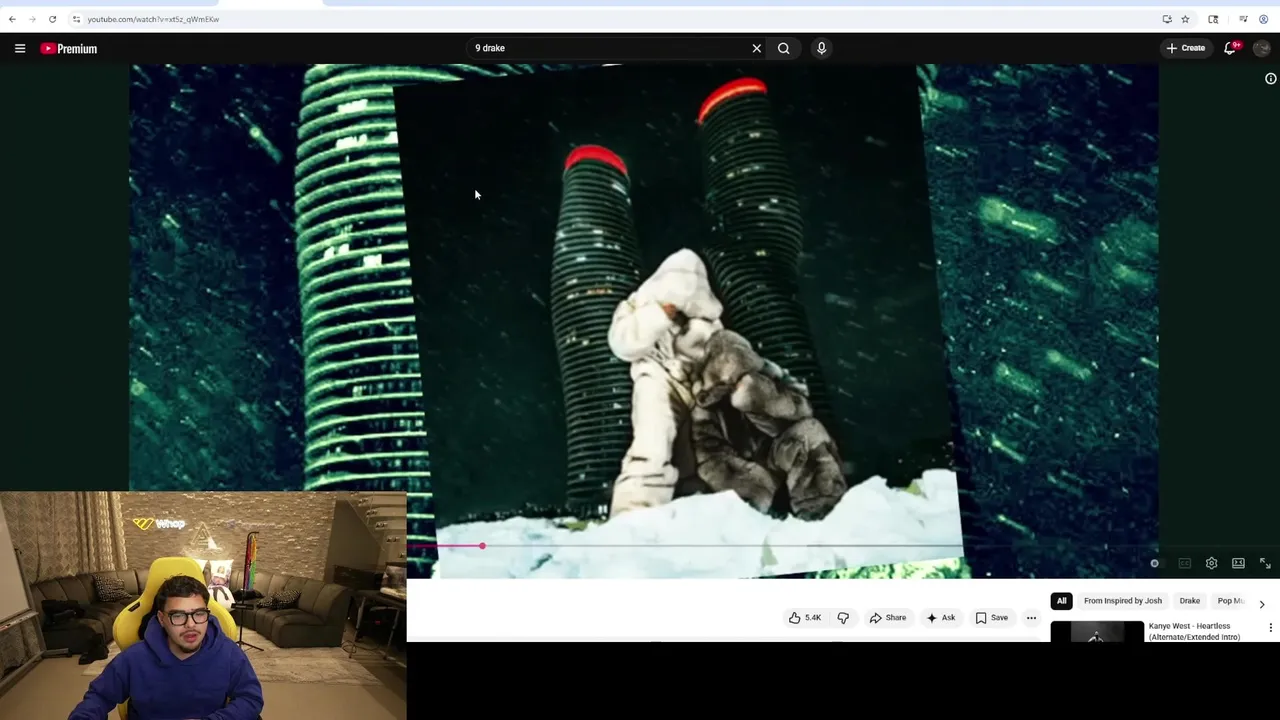Open the Chrome profile icon
This screenshot has width=1280, height=720.
coord(1264,19)
